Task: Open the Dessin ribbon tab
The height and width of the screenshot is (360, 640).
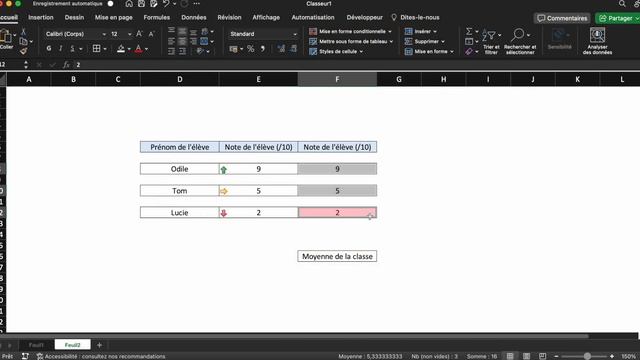Action: [74, 18]
